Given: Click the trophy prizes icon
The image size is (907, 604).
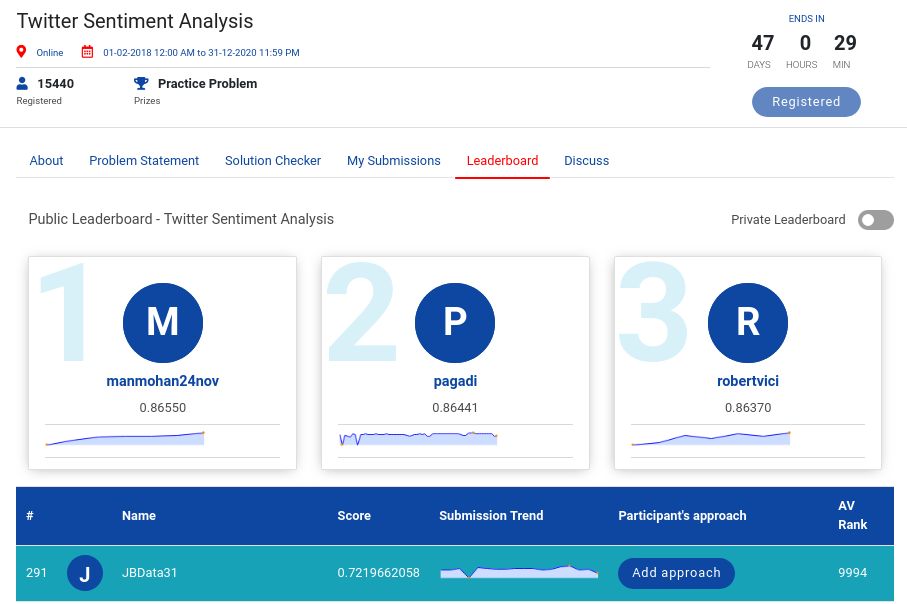Looking at the screenshot, I should [141, 84].
